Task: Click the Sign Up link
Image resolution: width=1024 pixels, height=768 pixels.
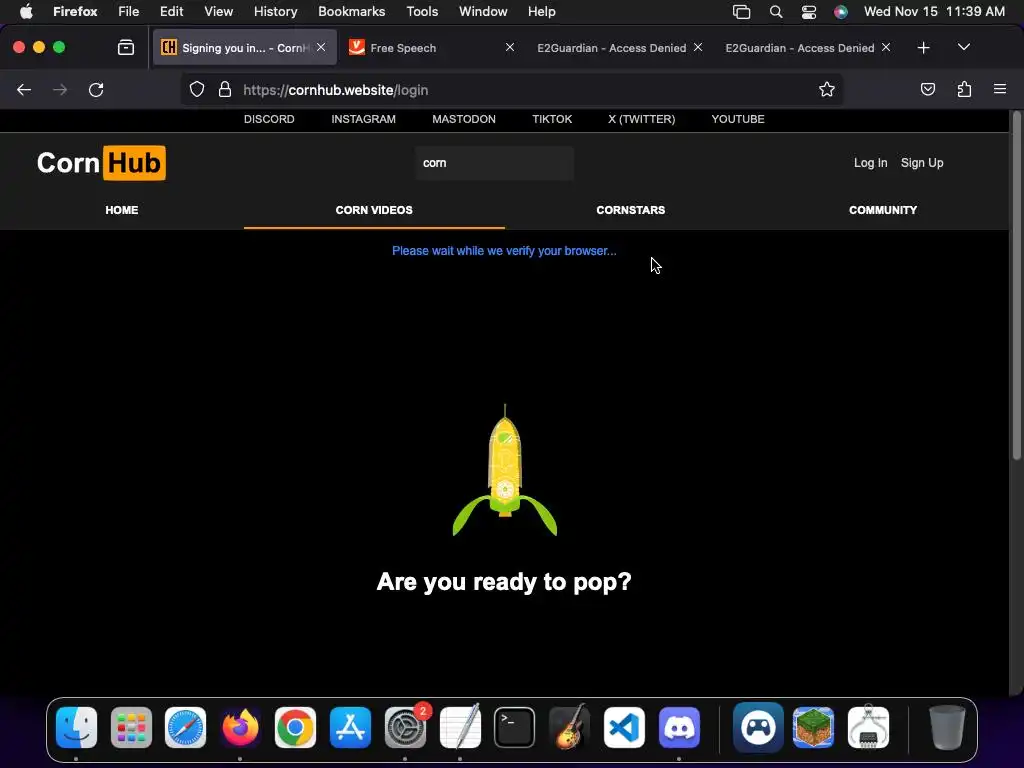Action: (x=922, y=163)
